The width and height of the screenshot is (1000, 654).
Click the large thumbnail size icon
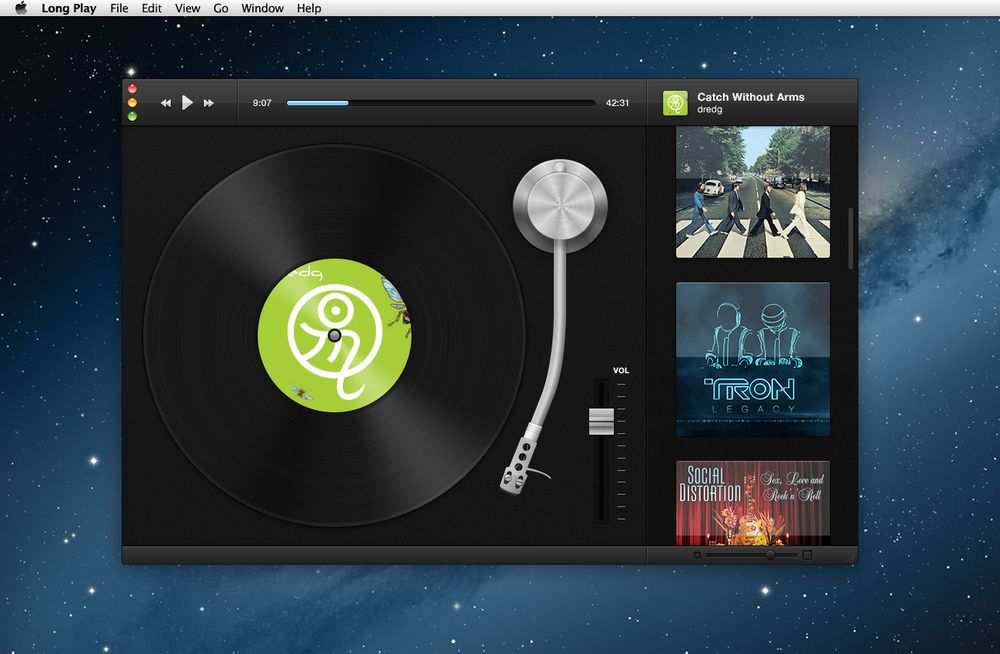(x=807, y=554)
